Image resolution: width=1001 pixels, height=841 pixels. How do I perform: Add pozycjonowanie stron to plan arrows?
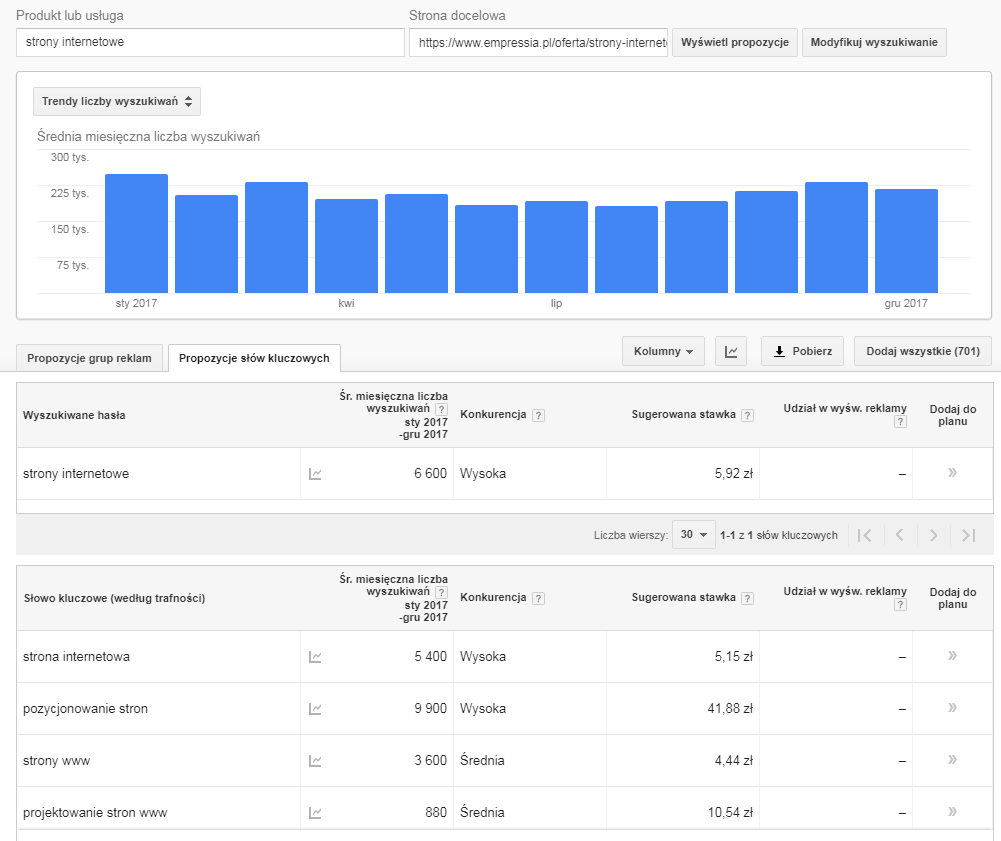[952, 708]
